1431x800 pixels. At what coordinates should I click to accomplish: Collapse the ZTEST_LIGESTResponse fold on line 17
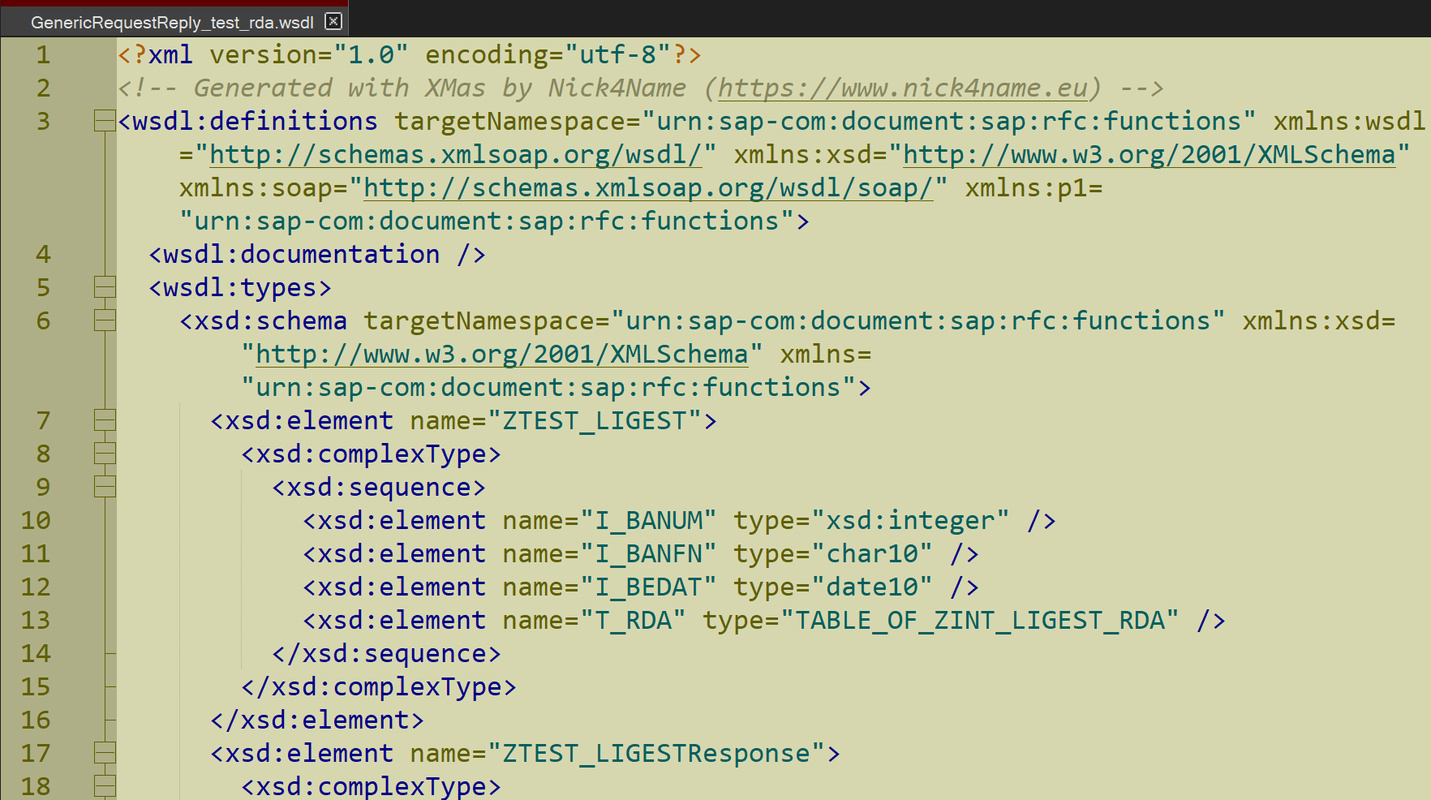(x=104, y=753)
